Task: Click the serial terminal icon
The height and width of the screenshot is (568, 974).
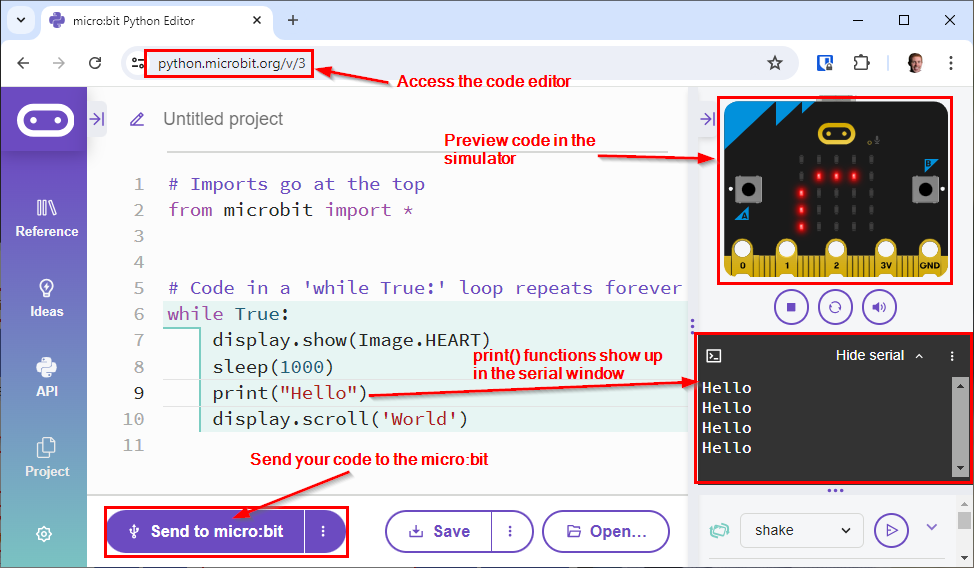Action: pos(714,356)
